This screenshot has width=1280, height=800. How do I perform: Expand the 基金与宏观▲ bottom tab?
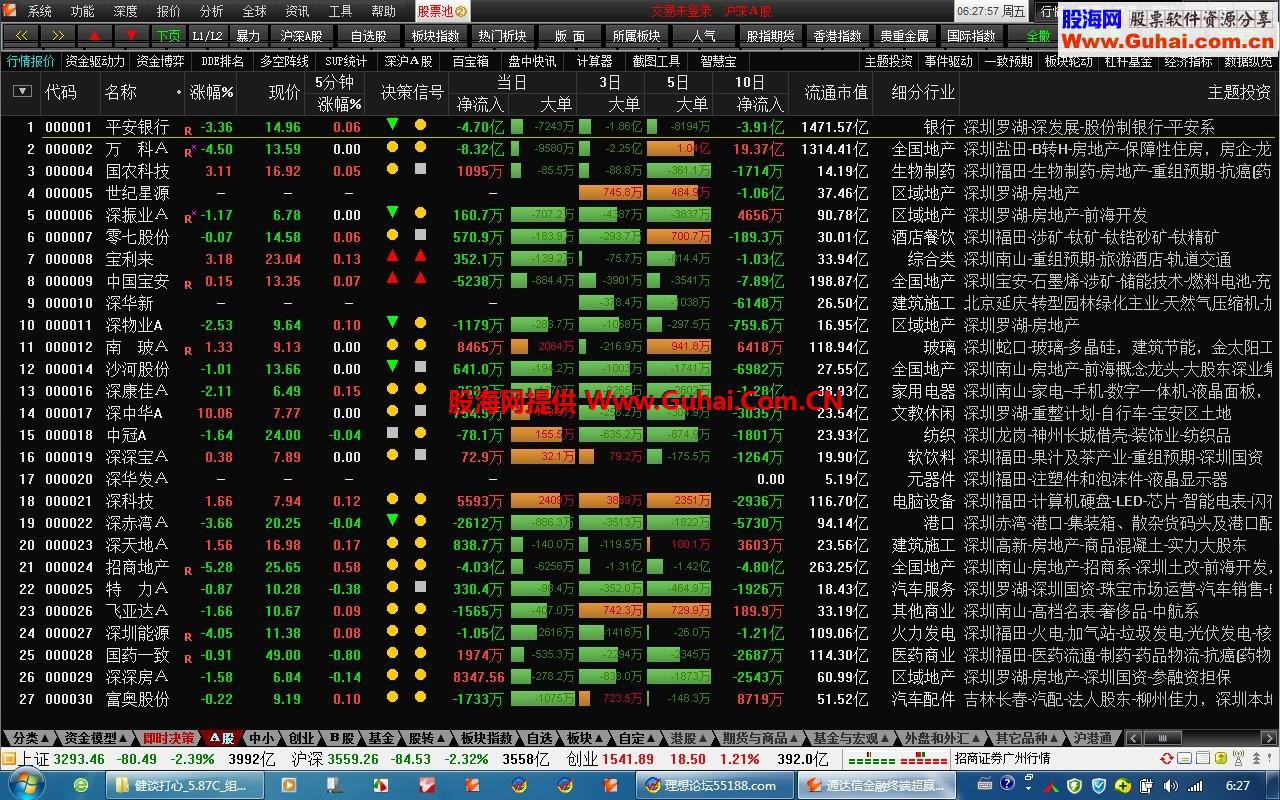tap(850, 738)
